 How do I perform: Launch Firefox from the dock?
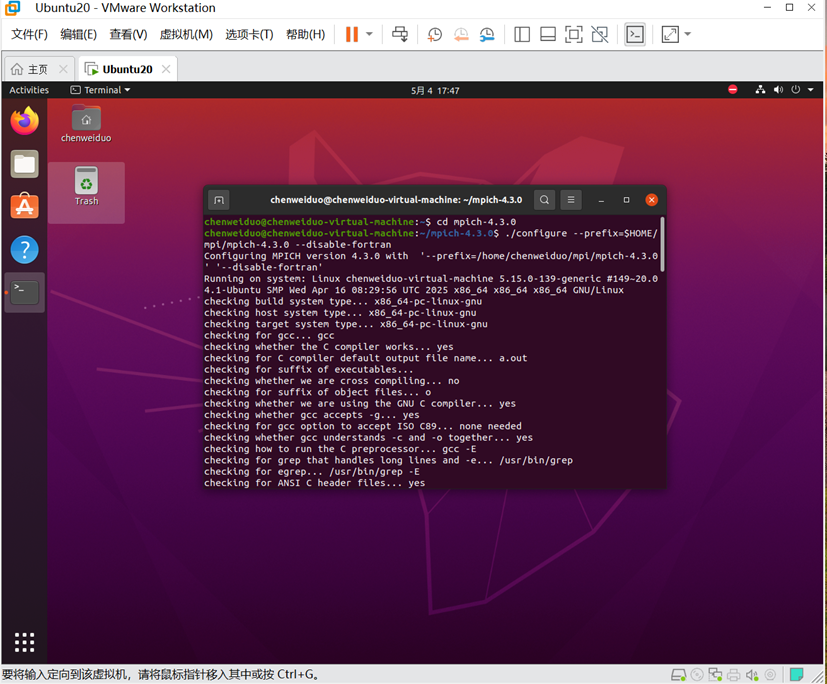(x=24, y=120)
